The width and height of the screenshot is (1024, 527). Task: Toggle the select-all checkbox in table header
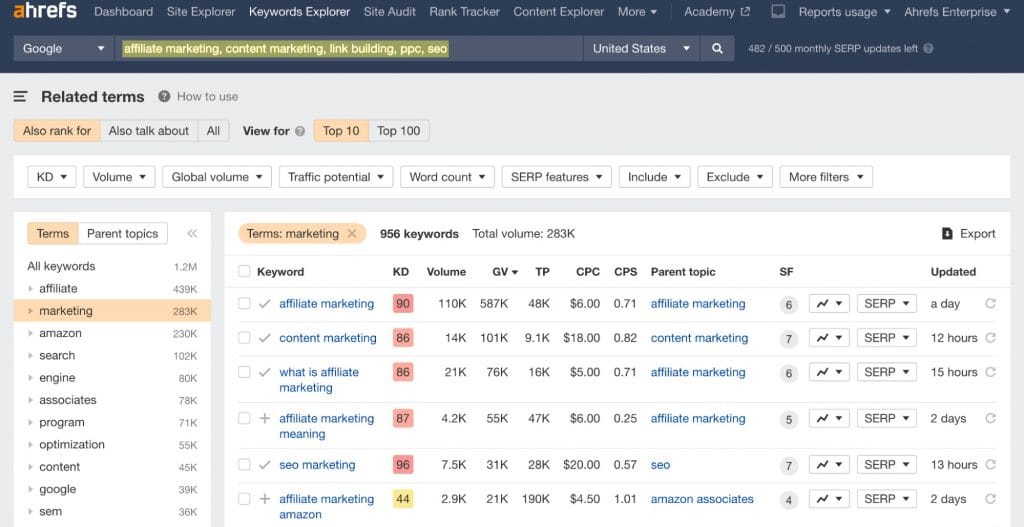pos(244,272)
